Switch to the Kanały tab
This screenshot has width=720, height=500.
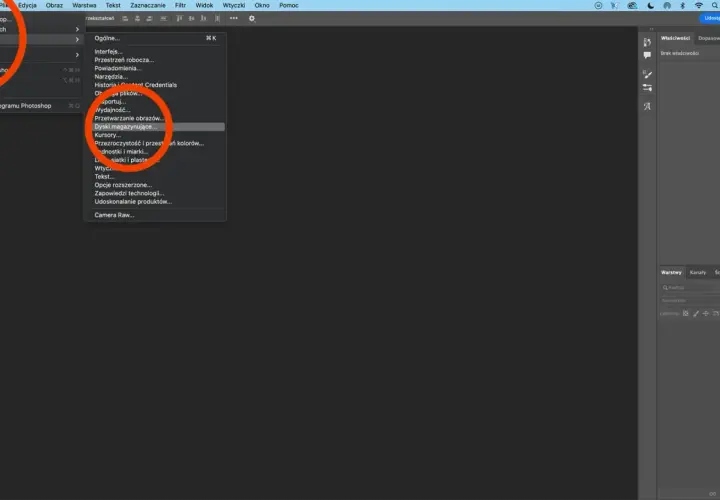(698, 272)
